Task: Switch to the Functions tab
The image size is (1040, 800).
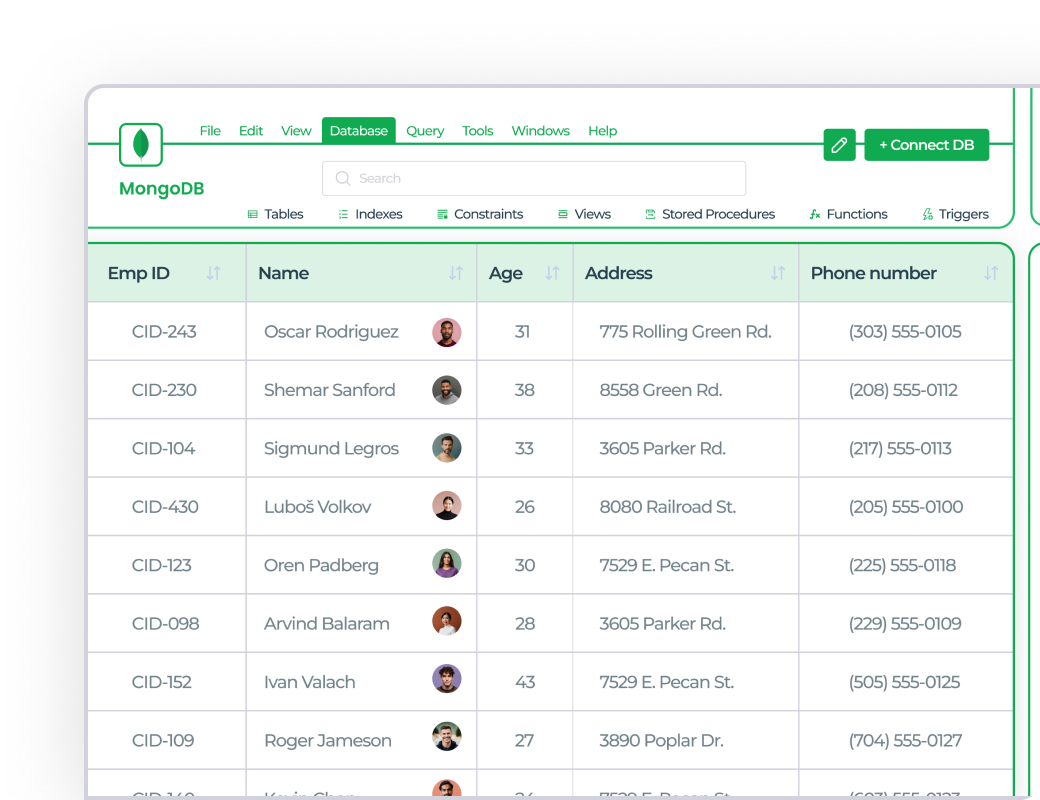Action: [x=848, y=214]
